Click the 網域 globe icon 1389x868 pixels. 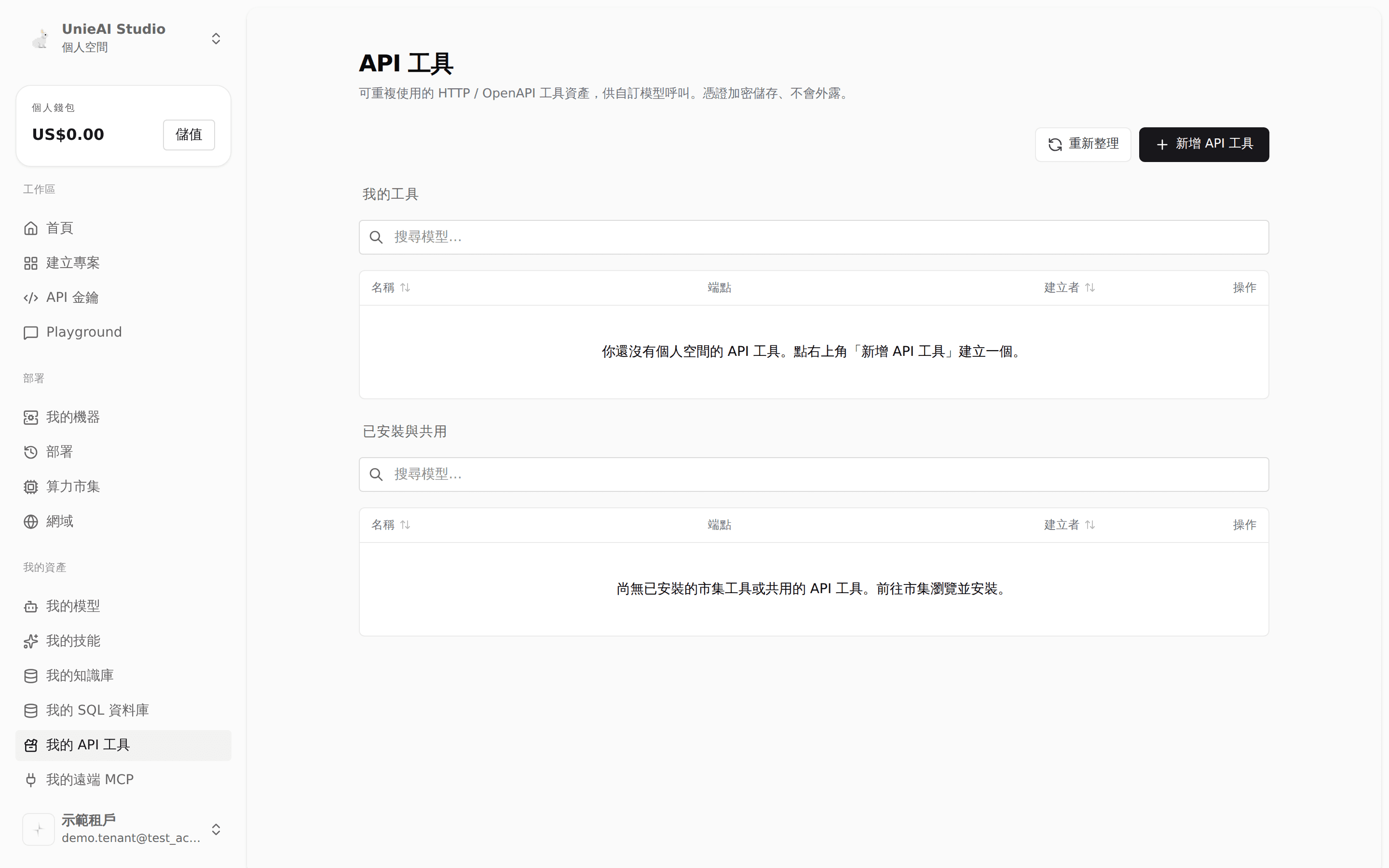click(x=31, y=521)
